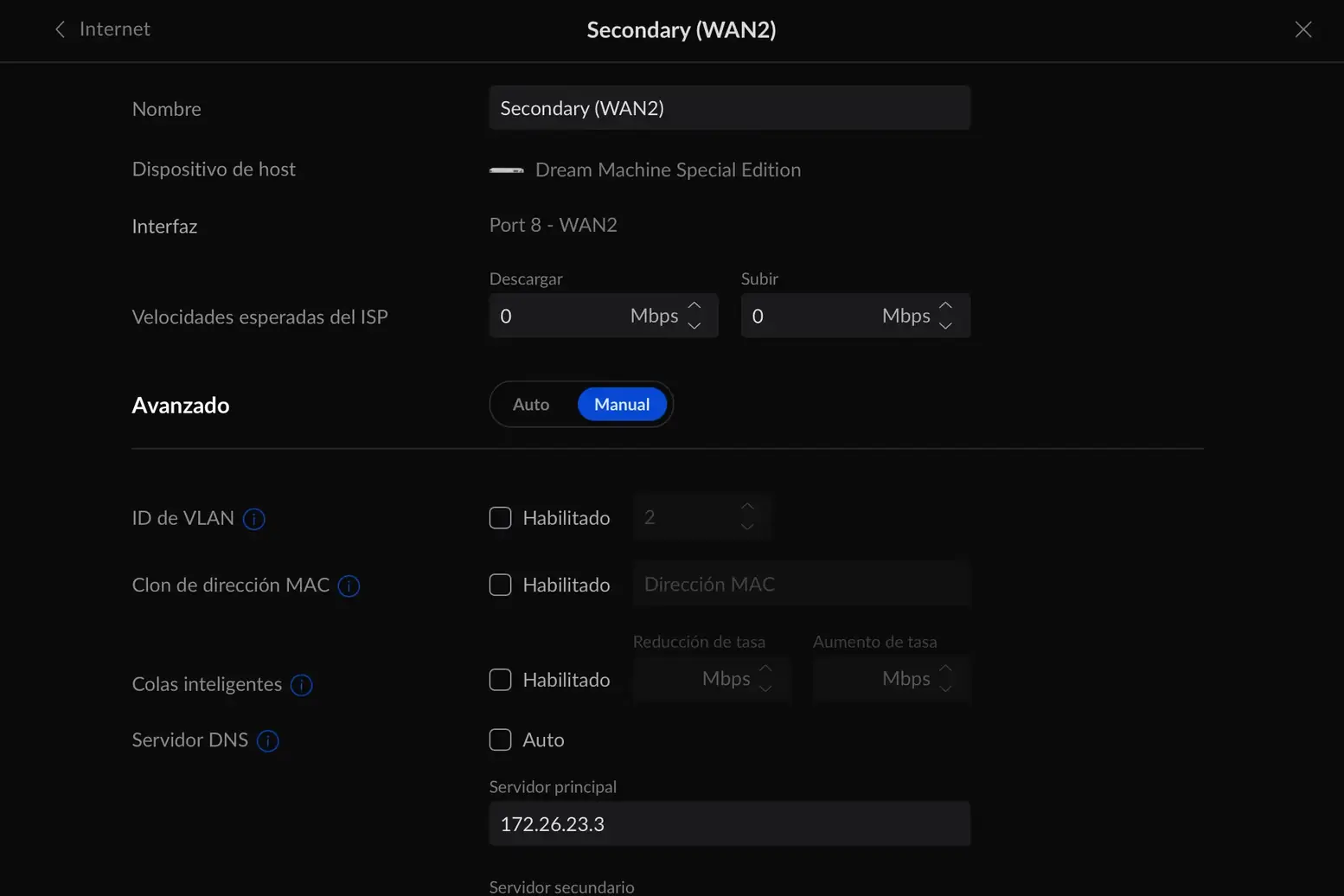Go back to Internet settings
The width and height of the screenshot is (1344, 896).
102,29
